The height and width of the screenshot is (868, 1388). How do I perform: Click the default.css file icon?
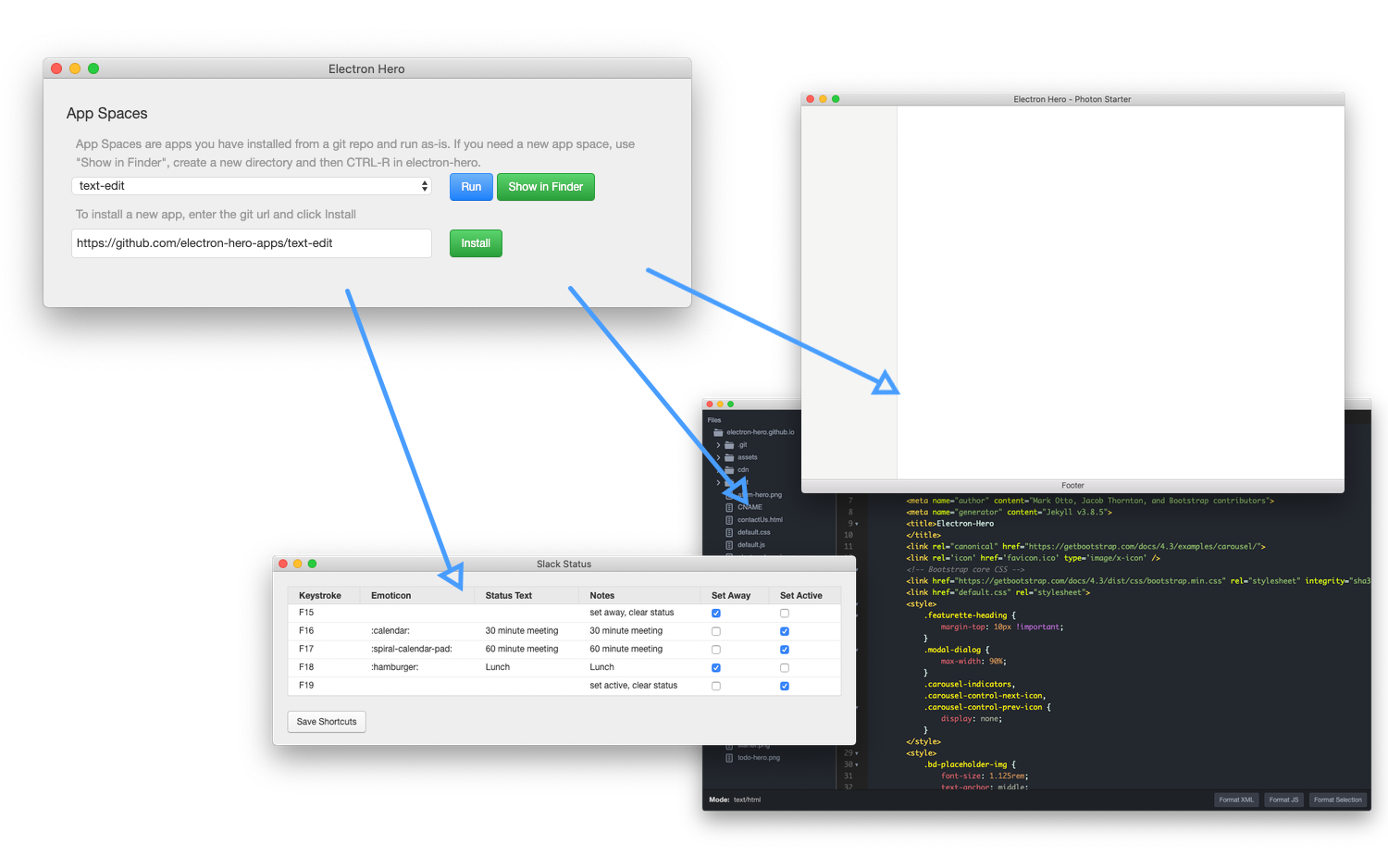tap(729, 532)
